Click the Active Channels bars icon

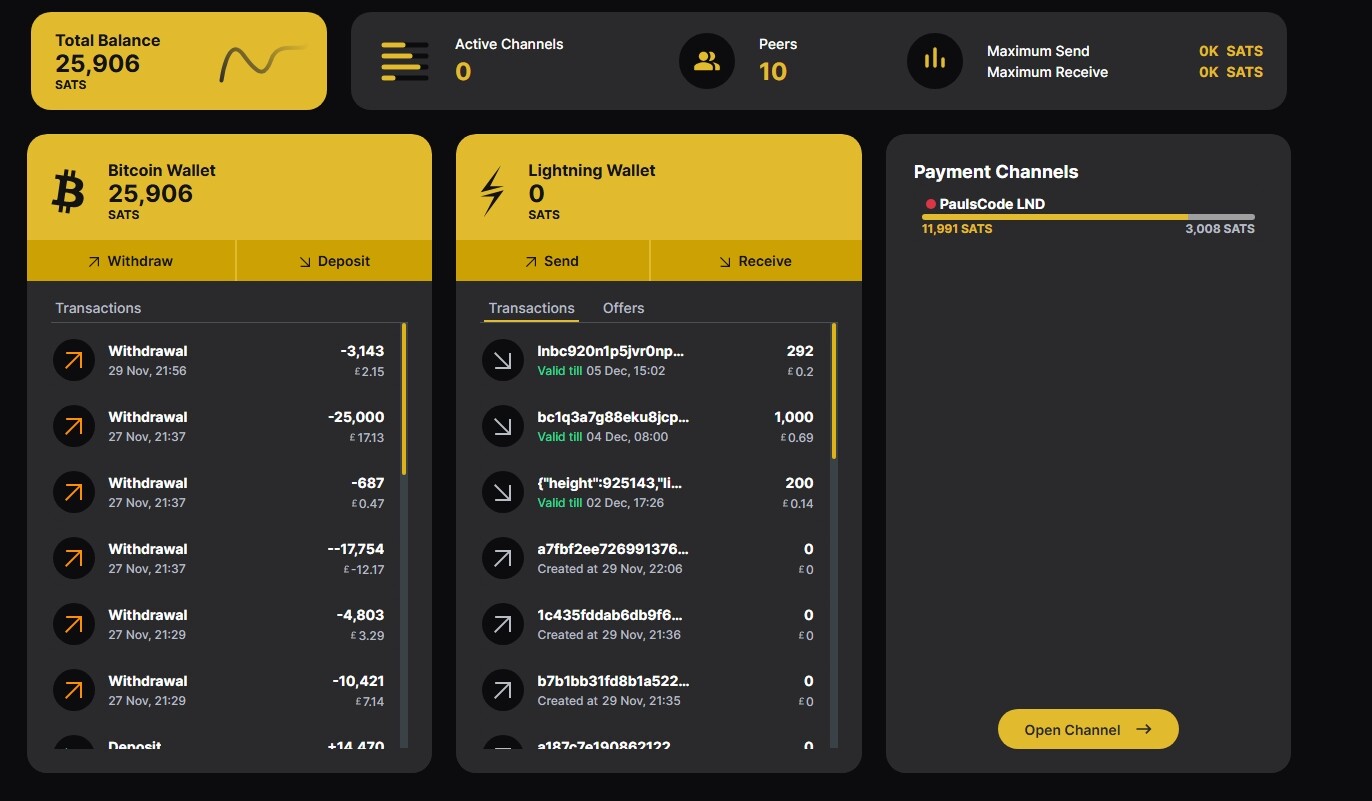[404, 61]
